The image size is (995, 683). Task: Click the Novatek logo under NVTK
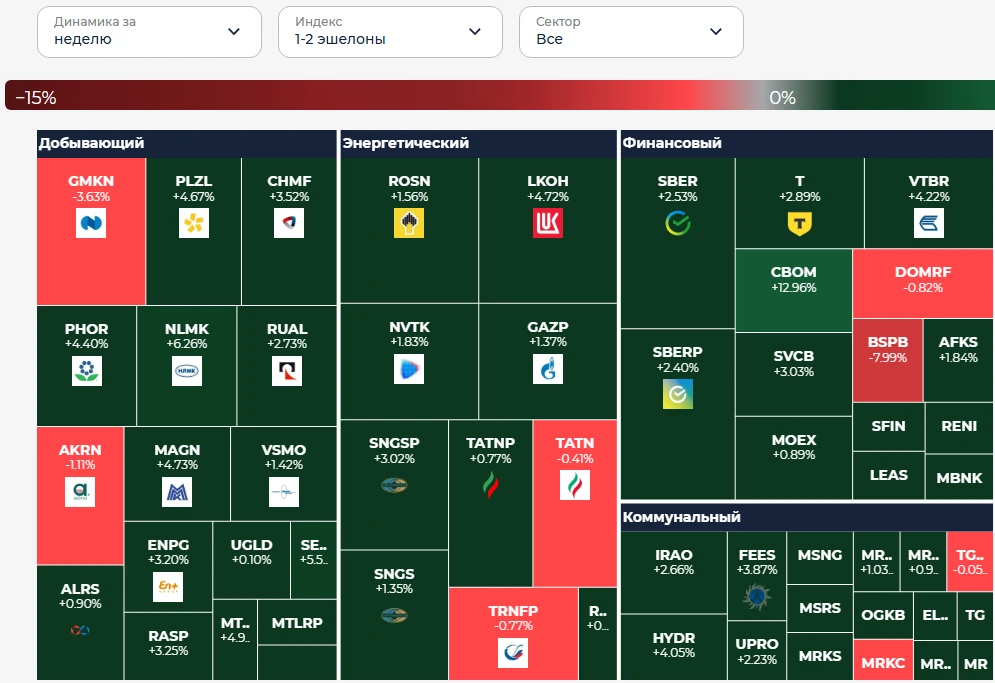click(409, 369)
